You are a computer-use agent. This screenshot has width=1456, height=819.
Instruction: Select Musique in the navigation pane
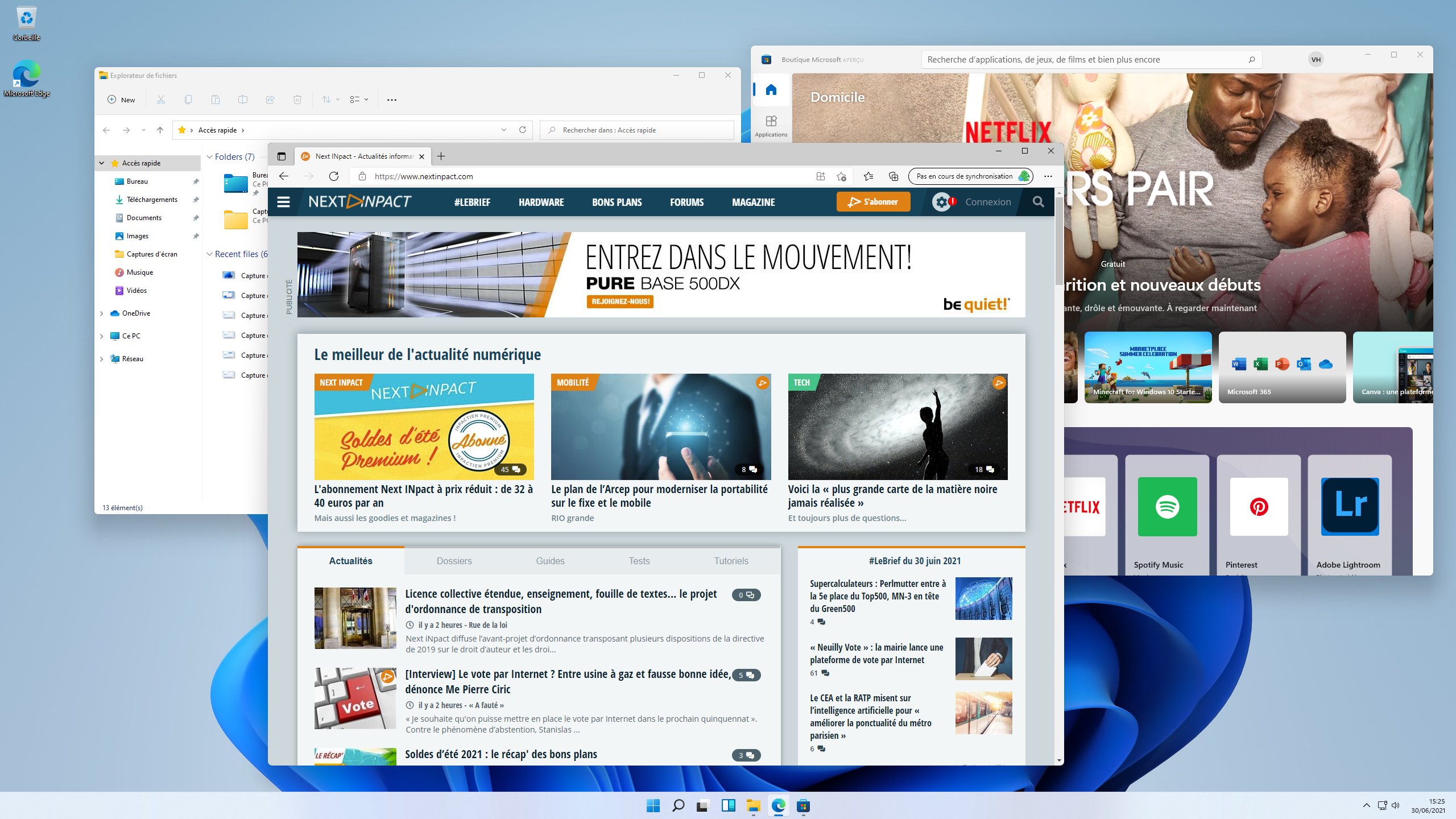coord(140,272)
